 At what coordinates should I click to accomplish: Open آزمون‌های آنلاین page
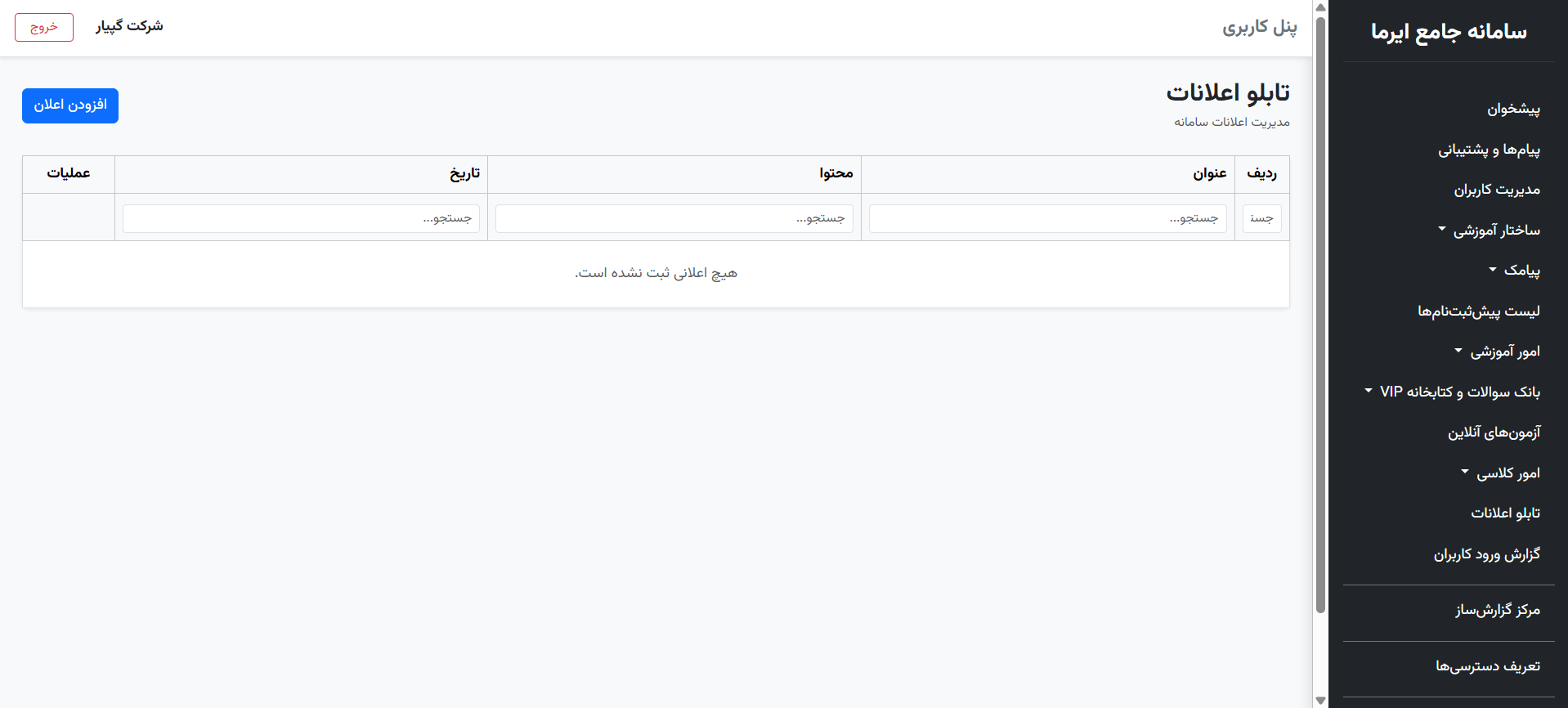point(1494,432)
